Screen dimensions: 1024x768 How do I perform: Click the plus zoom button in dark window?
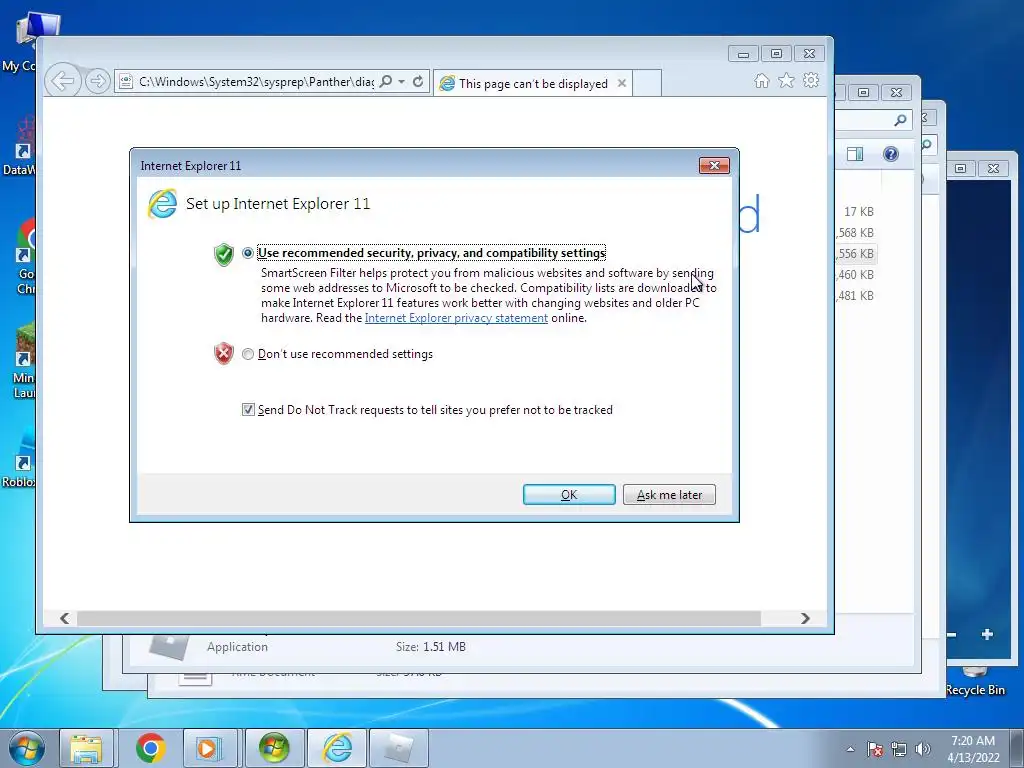pos(987,634)
